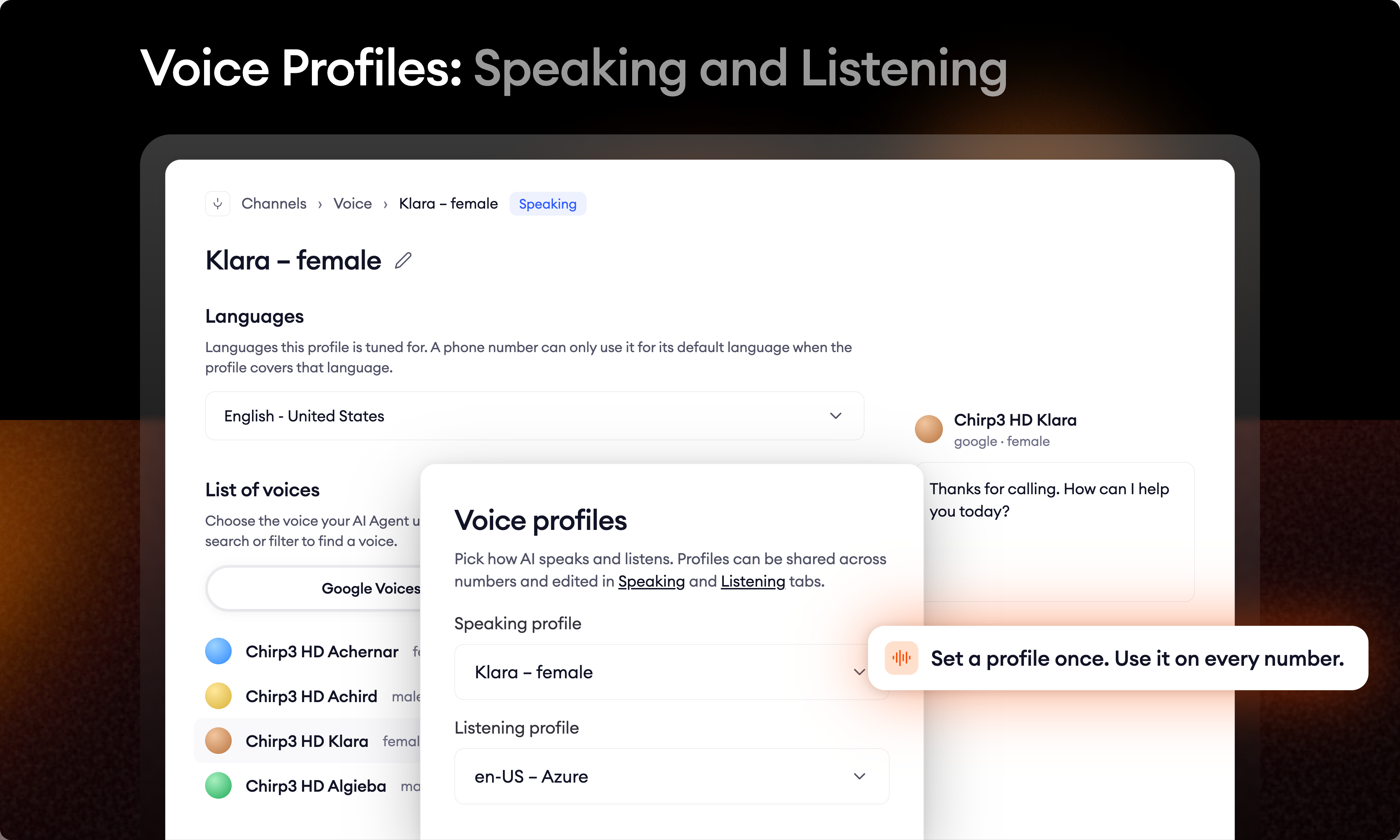This screenshot has height=840, width=1400.
Task: Click the blue Chirp3 HD Achernar avatar
Action: click(x=218, y=651)
